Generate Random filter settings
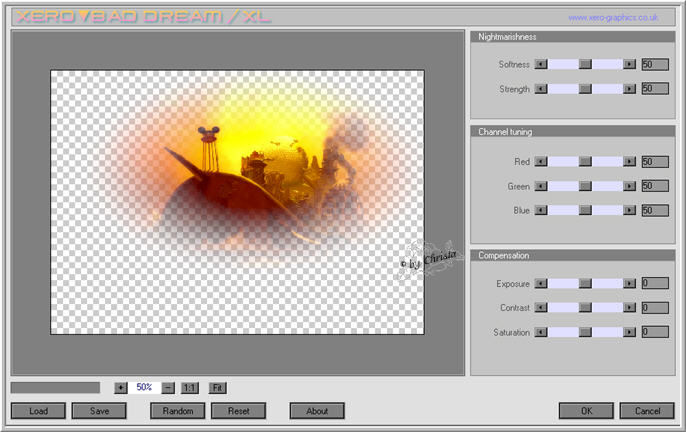Viewport: 686px width, 432px height. click(x=178, y=411)
